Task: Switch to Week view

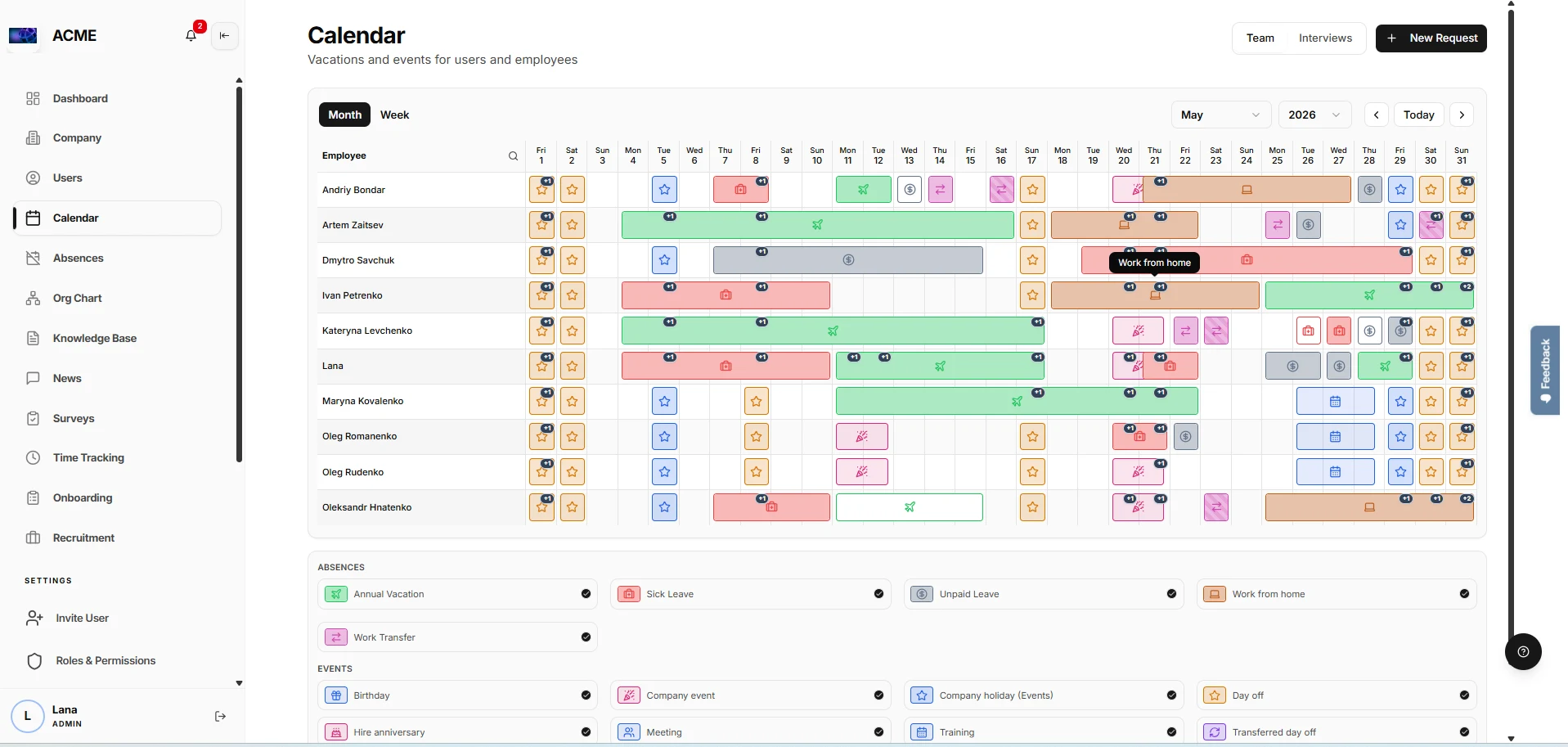Action: (394, 115)
